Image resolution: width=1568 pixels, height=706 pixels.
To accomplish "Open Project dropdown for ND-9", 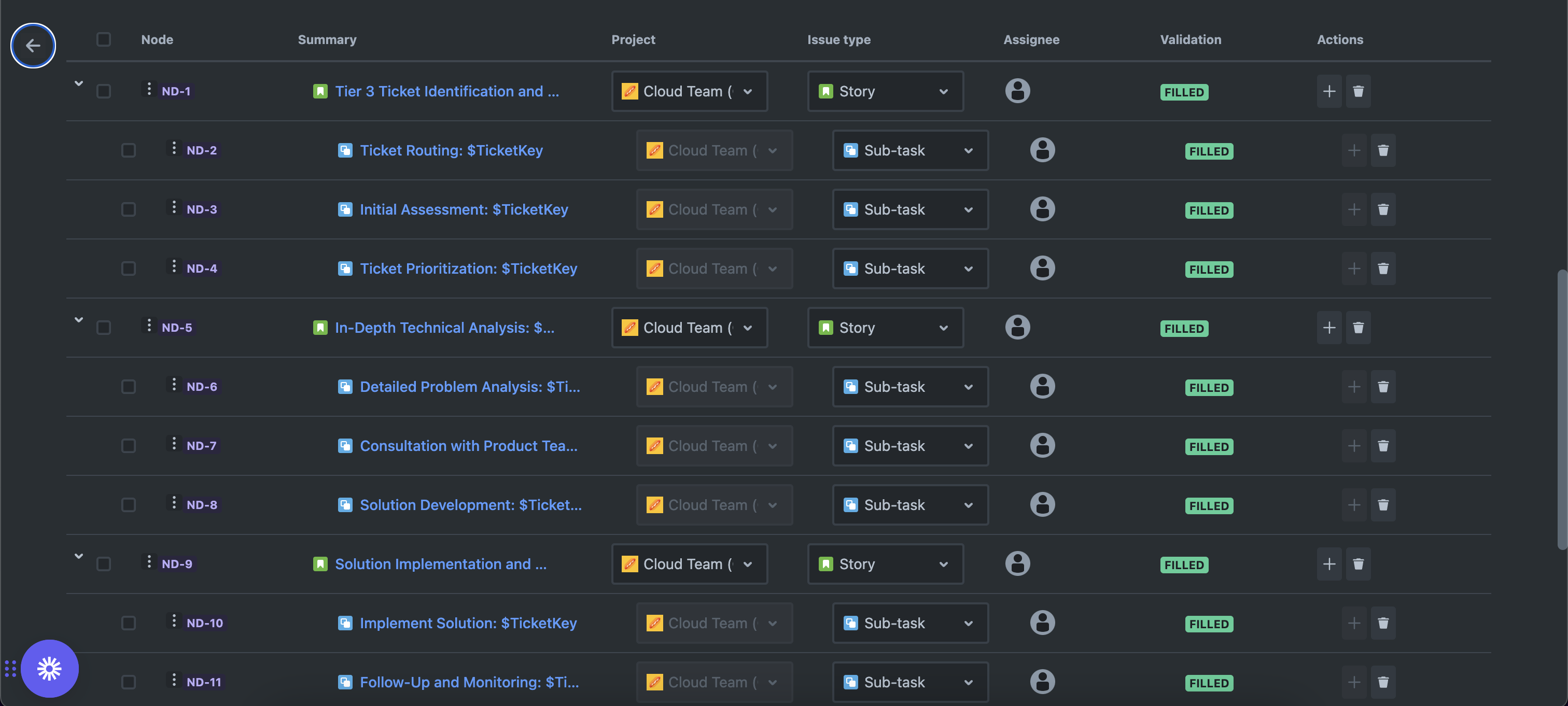I will coord(689,564).
